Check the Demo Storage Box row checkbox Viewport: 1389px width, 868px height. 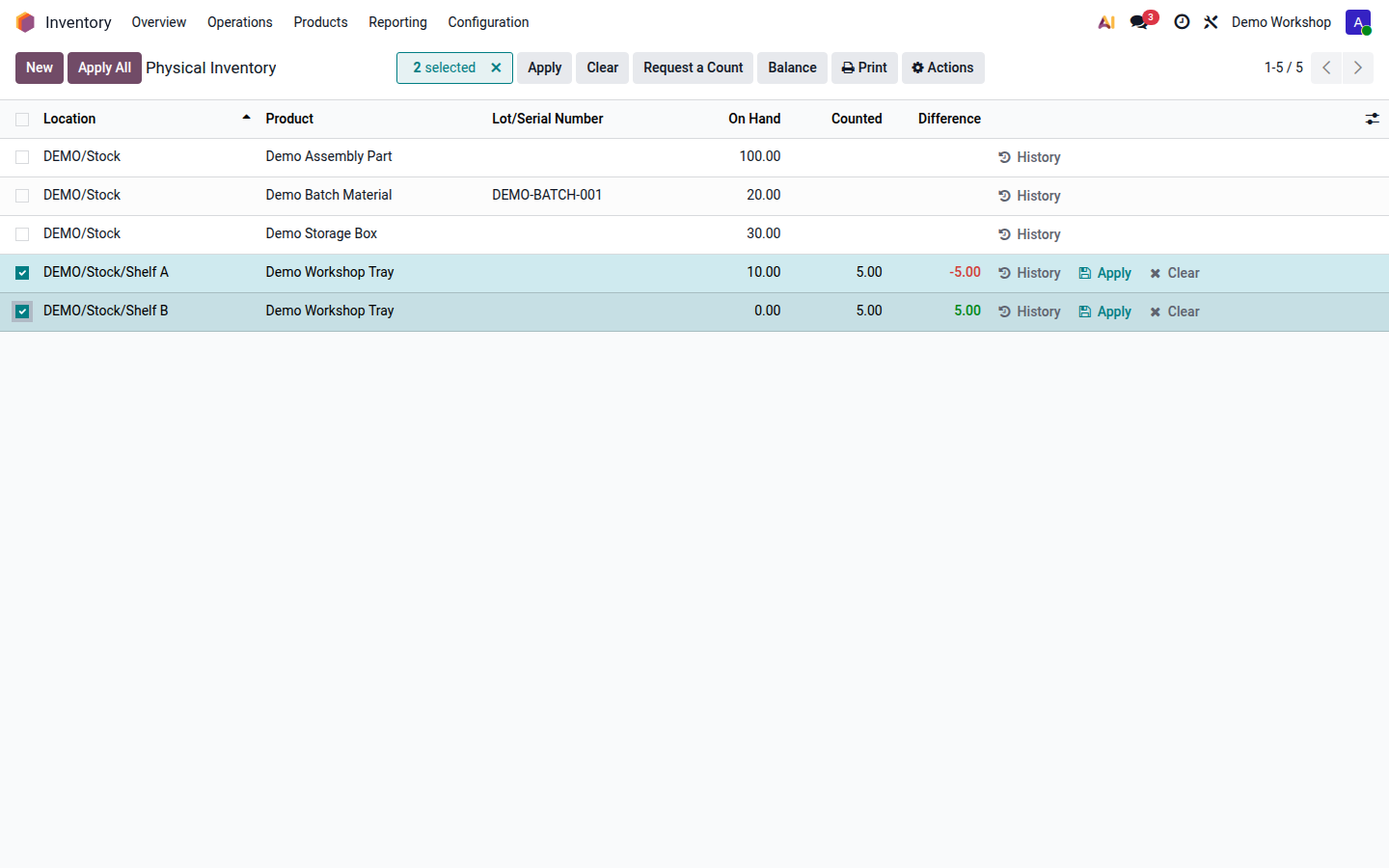[22, 234]
